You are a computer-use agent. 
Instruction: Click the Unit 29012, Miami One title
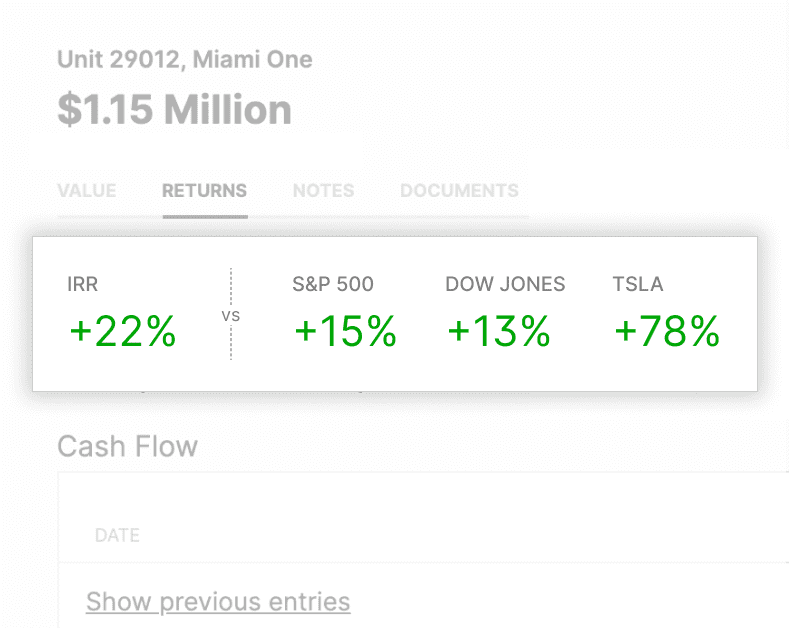(x=185, y=59)
